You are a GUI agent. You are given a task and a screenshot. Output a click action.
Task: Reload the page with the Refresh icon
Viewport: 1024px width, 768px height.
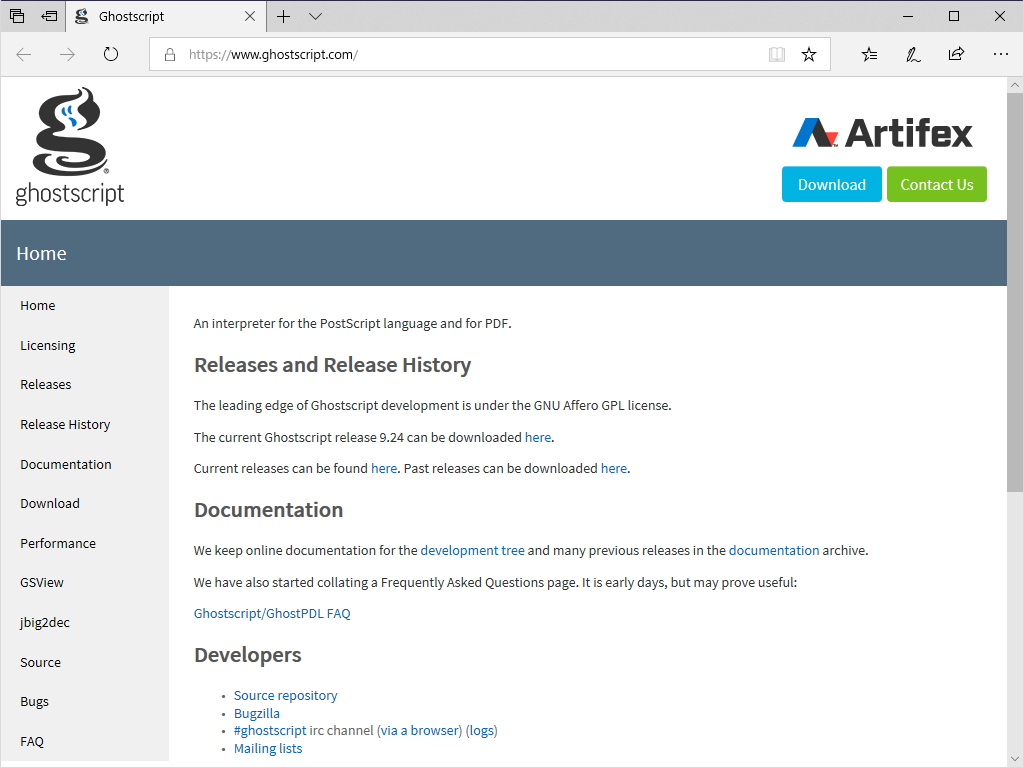(x=111, y=54)
